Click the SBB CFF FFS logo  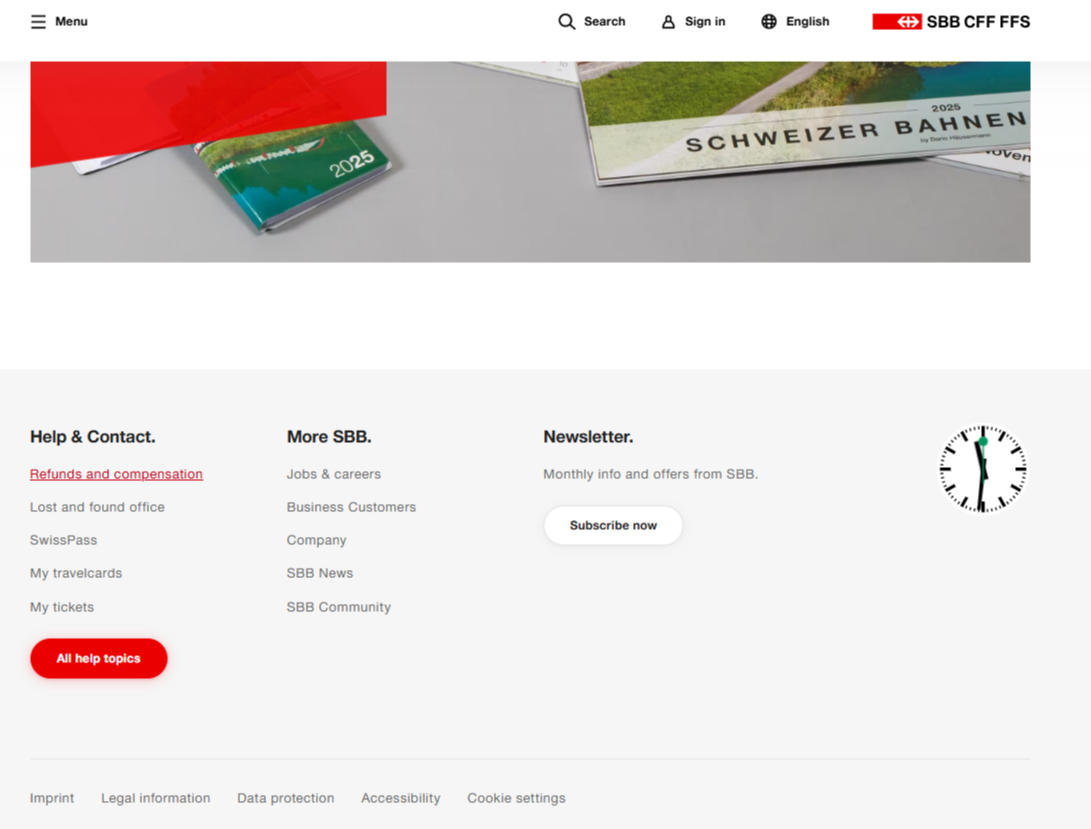951,22
